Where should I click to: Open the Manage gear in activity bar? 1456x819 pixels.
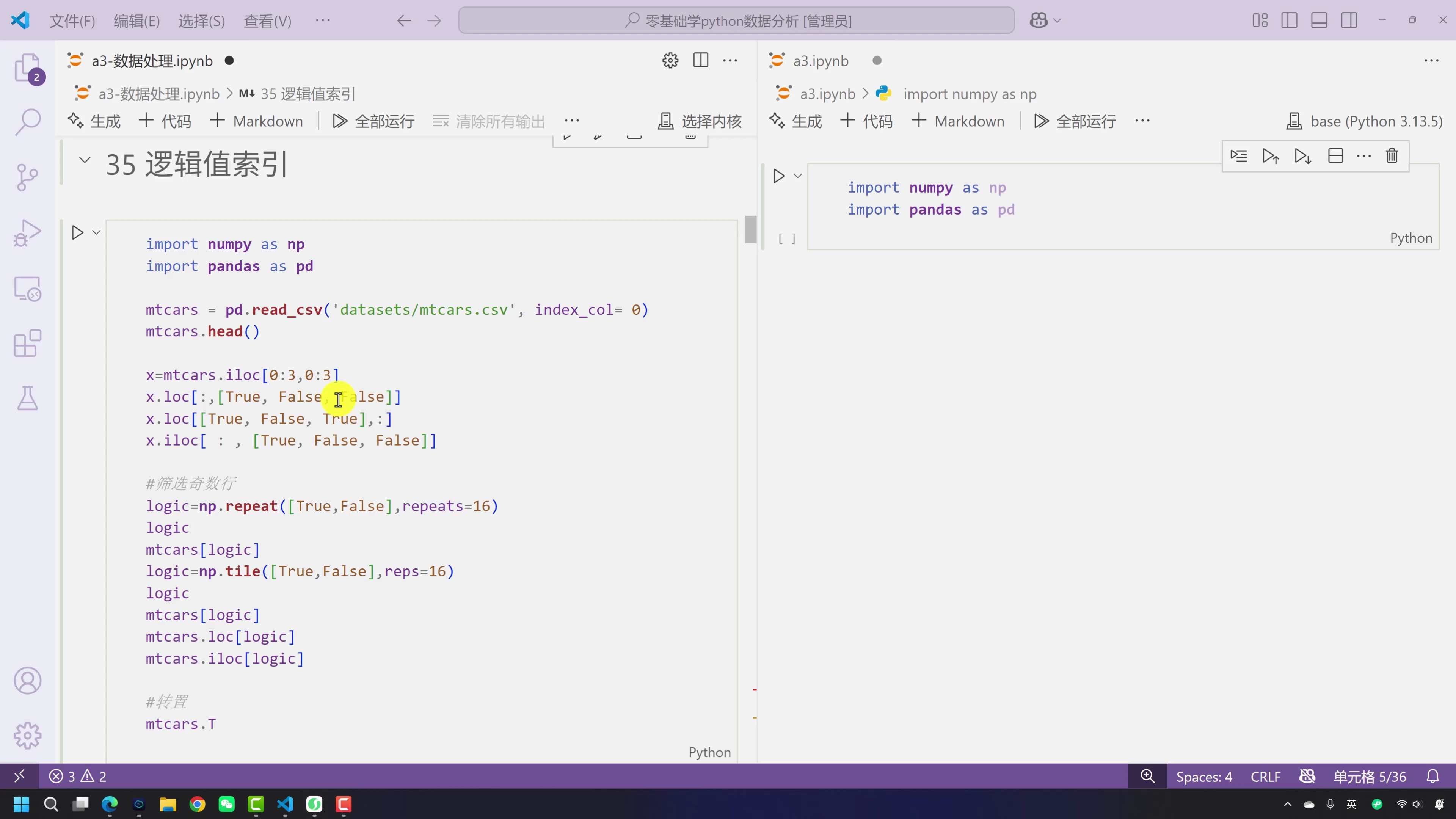click(27, 735)
